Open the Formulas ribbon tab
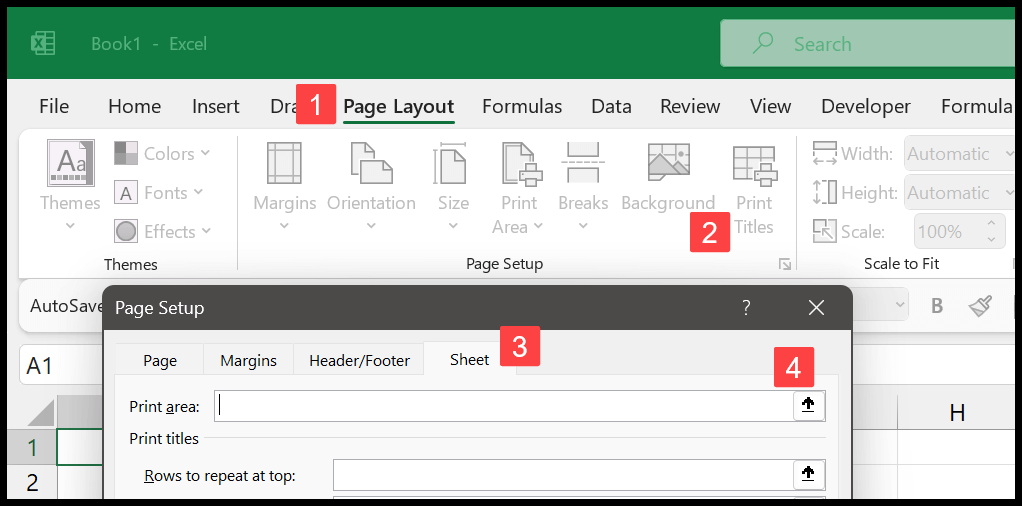The width and height of the screenshot is (1022, 506). tap(522, 106)
